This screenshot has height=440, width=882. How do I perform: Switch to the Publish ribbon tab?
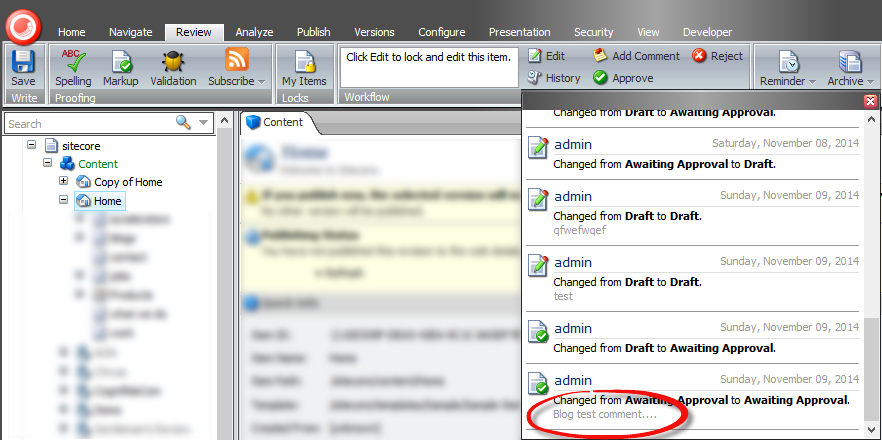[314, 32]
